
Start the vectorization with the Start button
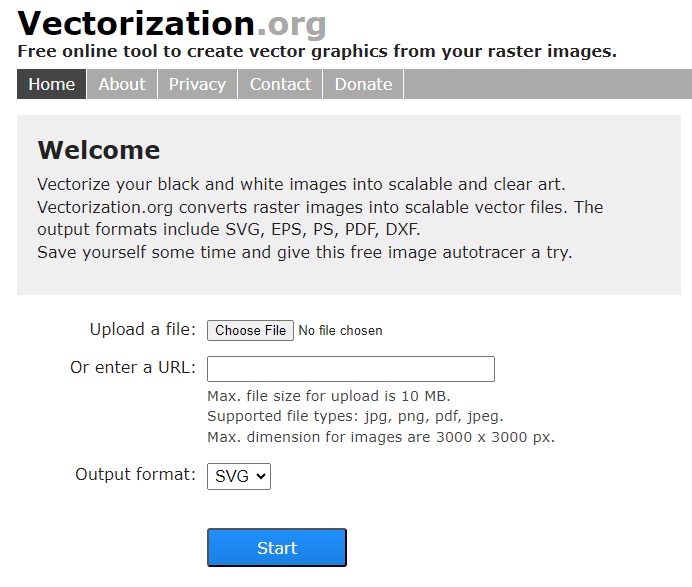click(x=277, y=547)
